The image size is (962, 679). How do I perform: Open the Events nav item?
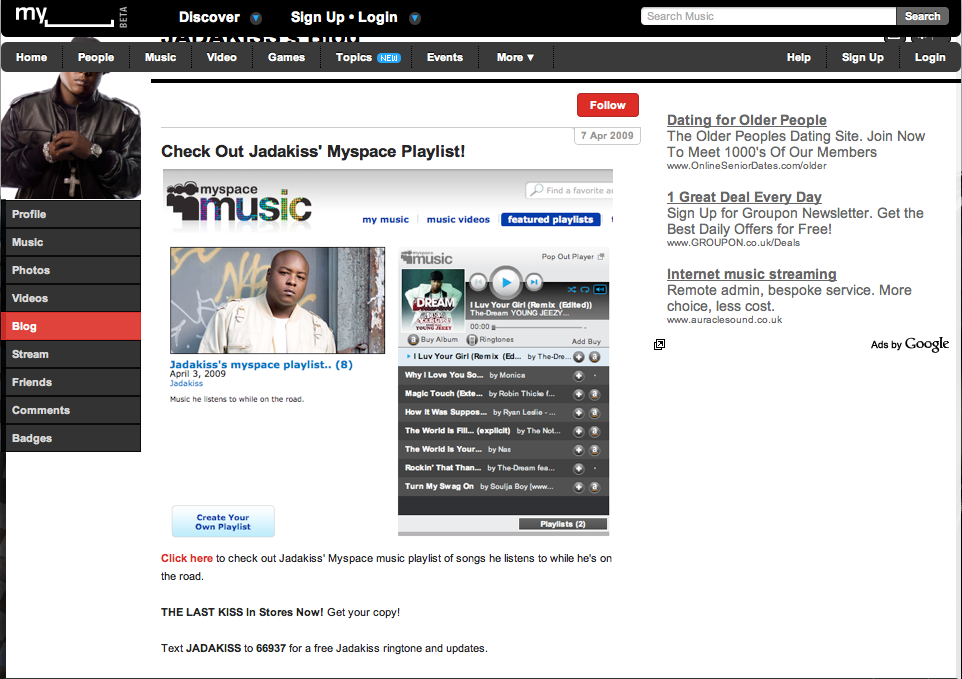click(x=445, y=58)
